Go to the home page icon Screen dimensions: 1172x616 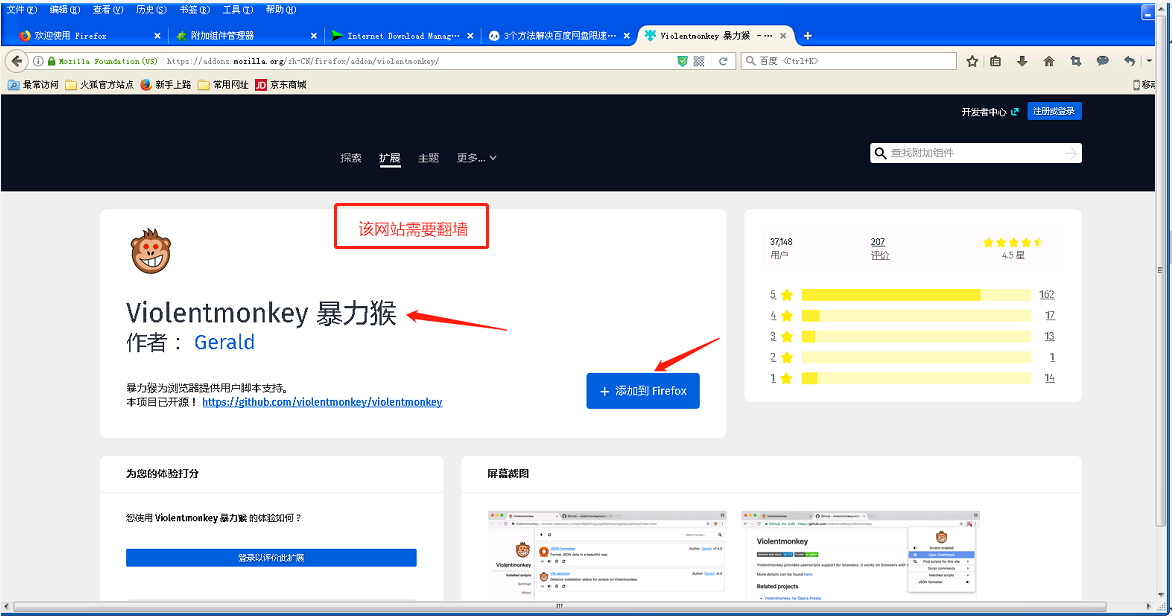coord(1049,61)
